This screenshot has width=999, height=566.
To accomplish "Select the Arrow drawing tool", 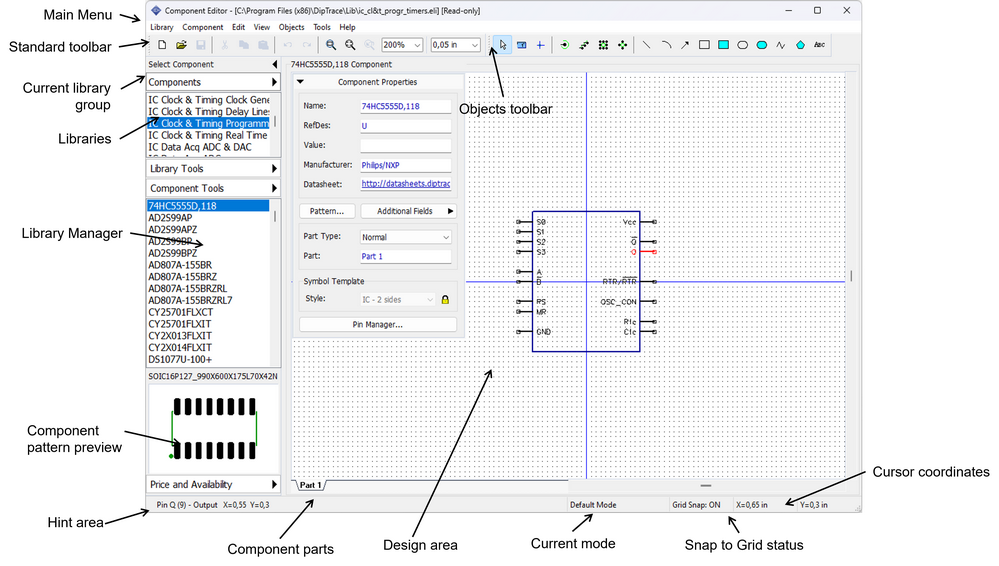I will pyautogui.click(x=685, y=45).
